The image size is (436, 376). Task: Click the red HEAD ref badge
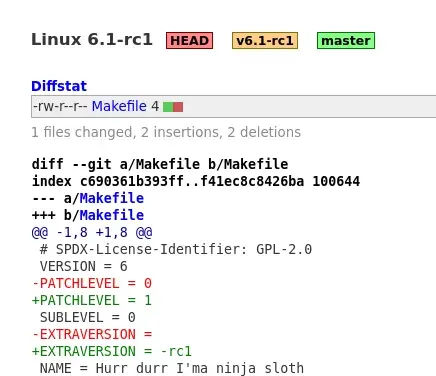coord(189,41)
